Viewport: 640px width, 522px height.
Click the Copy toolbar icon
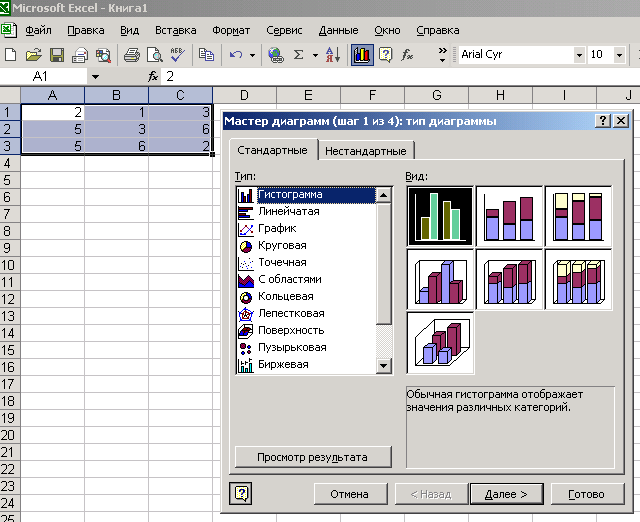[x=206, y=54]
